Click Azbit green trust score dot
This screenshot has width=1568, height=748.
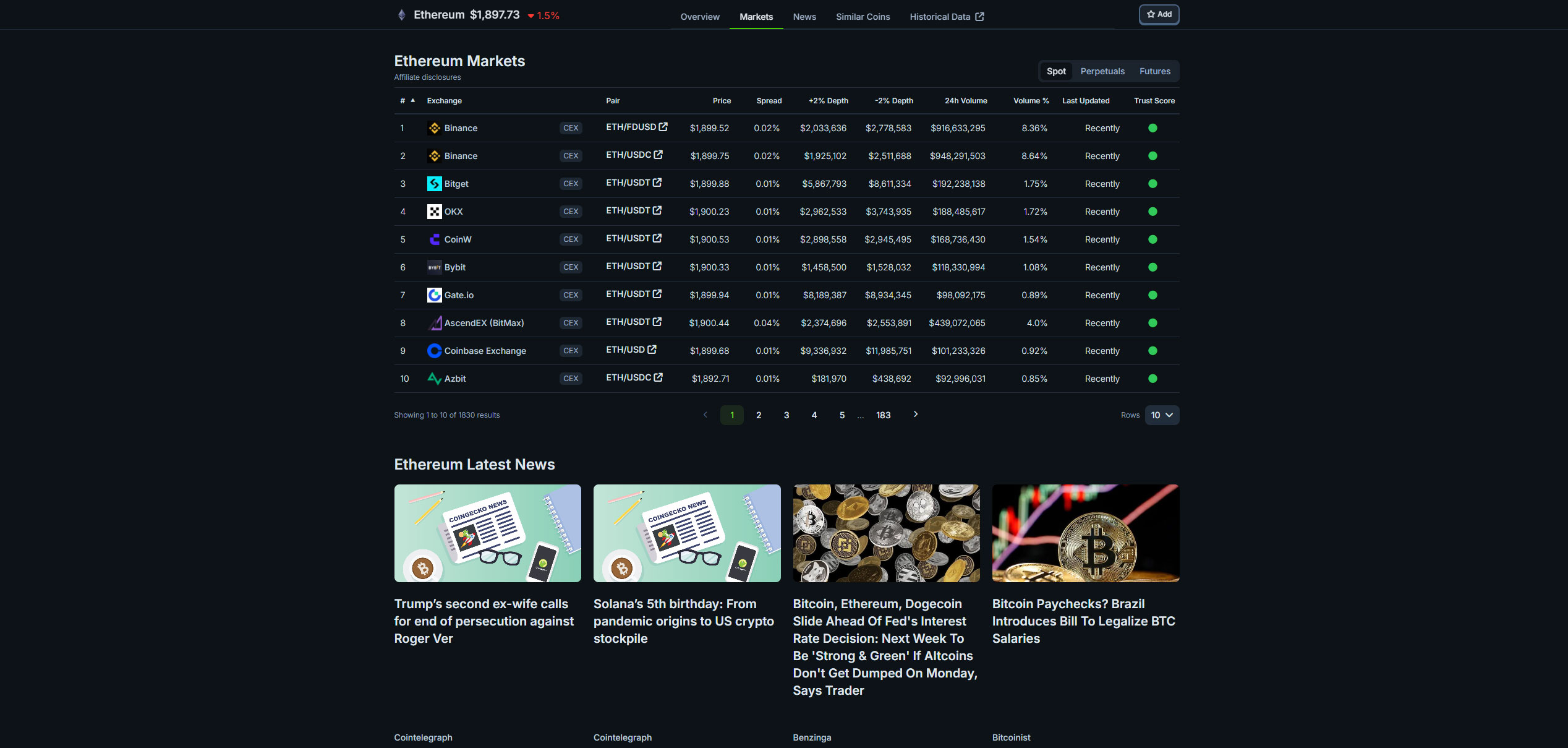(x=1153, y=379)
